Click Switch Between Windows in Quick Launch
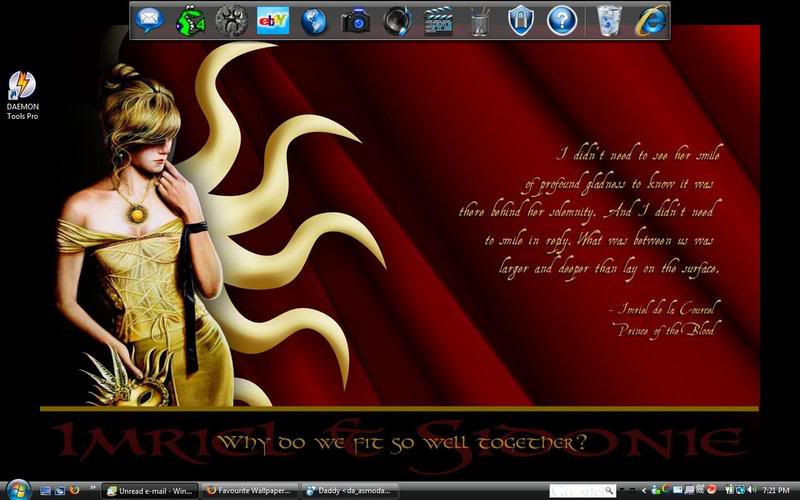The height and width of the screenshot is (500, 800). 60,491
